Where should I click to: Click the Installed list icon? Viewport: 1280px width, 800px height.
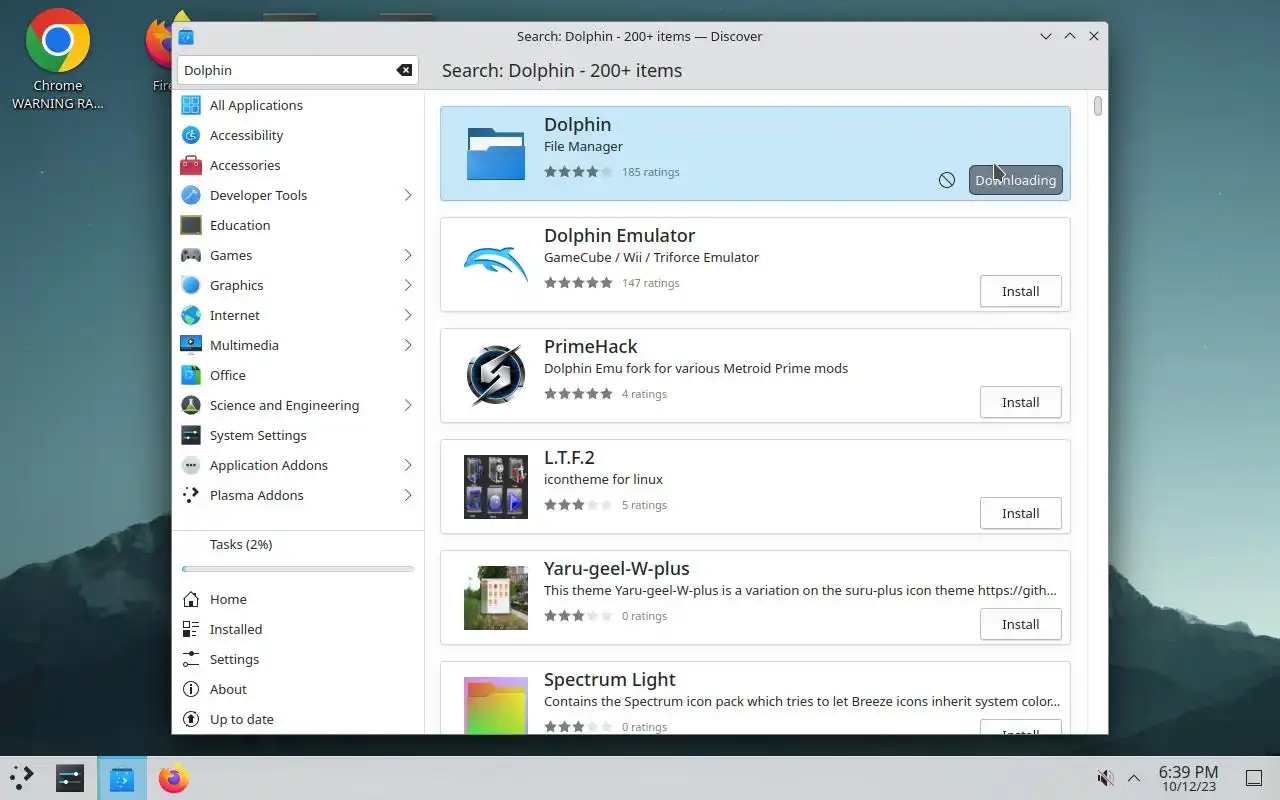(x=191, y=629)
